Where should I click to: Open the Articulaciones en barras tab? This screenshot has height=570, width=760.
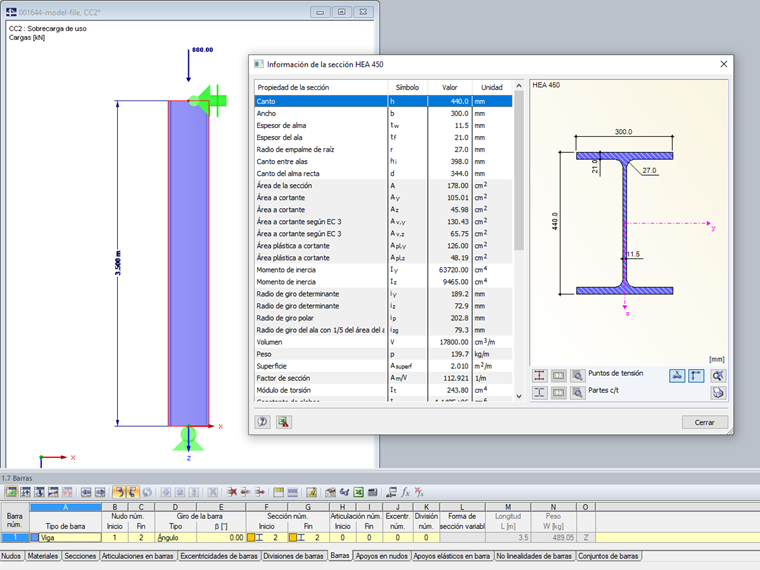tap(138, 556)
